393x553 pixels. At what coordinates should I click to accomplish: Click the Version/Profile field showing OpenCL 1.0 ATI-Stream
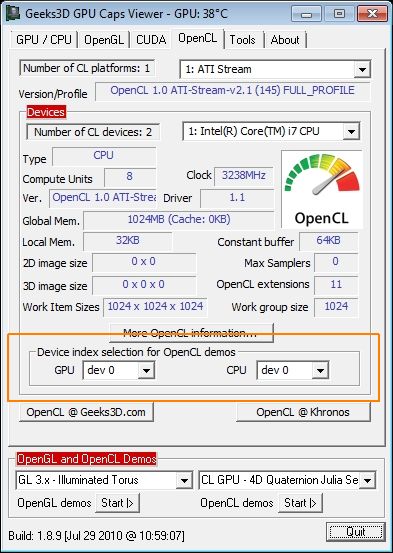pos(232,91)
